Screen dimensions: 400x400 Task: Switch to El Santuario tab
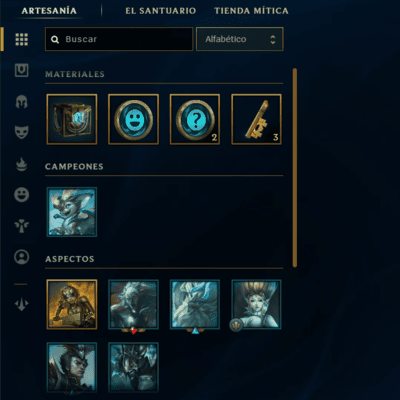click(x=160, y=11)
